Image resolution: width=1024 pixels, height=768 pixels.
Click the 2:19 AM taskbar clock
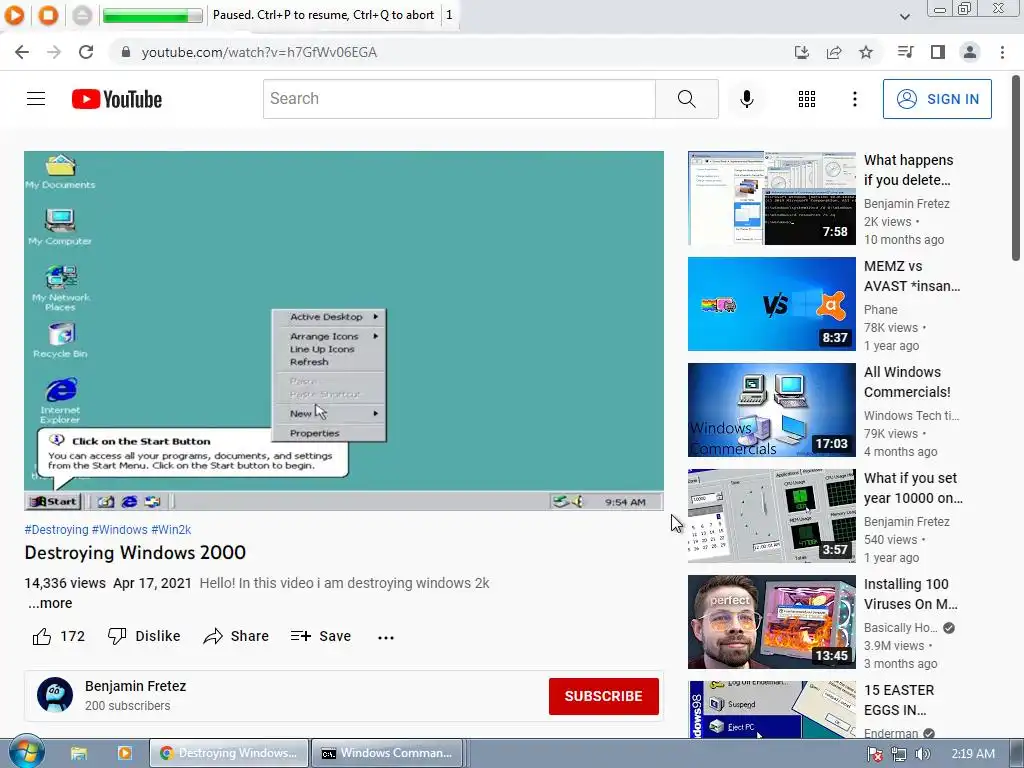pos(973,754)
